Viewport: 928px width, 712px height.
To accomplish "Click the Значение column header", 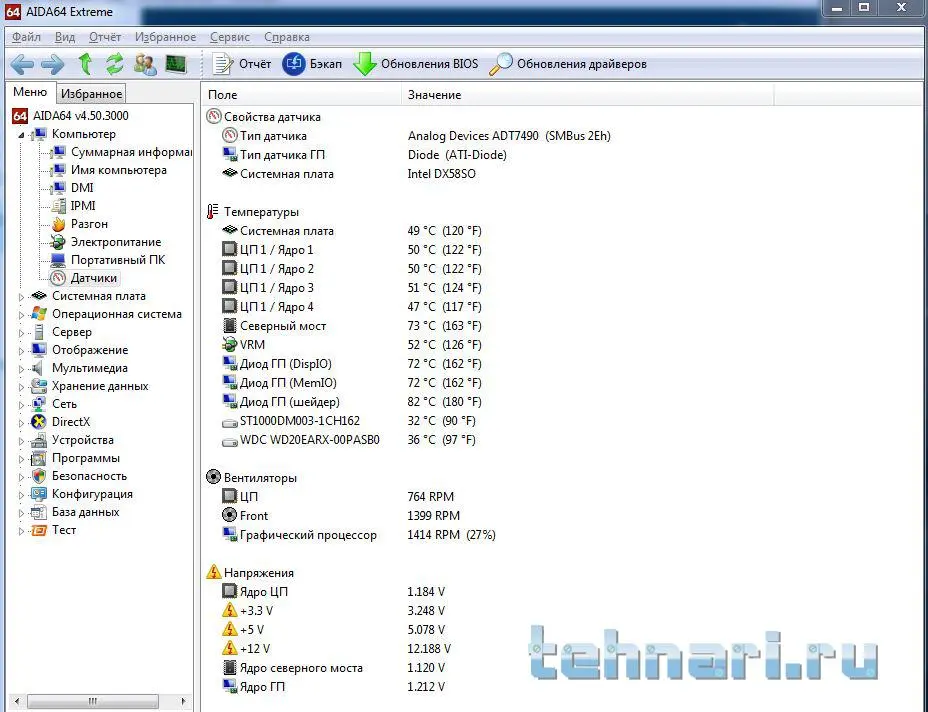I will point(588,95).
